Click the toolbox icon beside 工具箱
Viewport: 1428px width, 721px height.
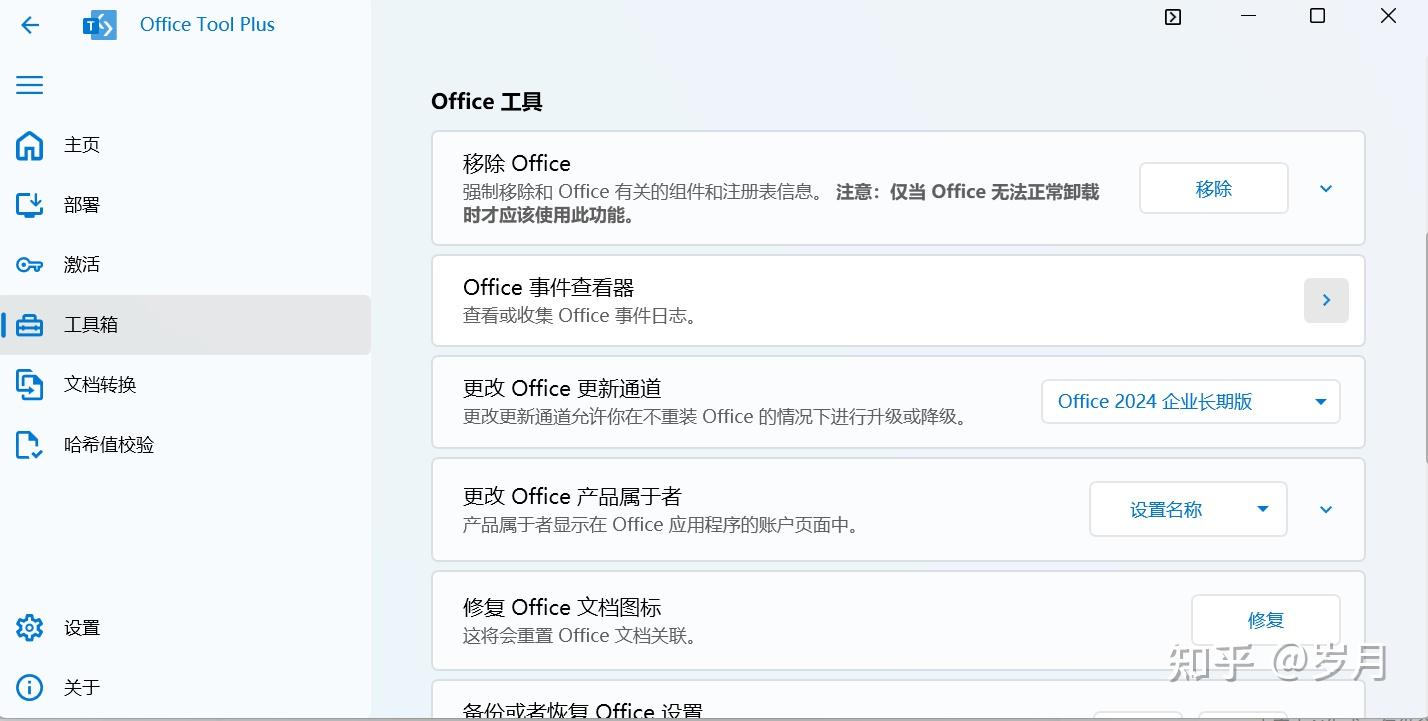[30, 325]
